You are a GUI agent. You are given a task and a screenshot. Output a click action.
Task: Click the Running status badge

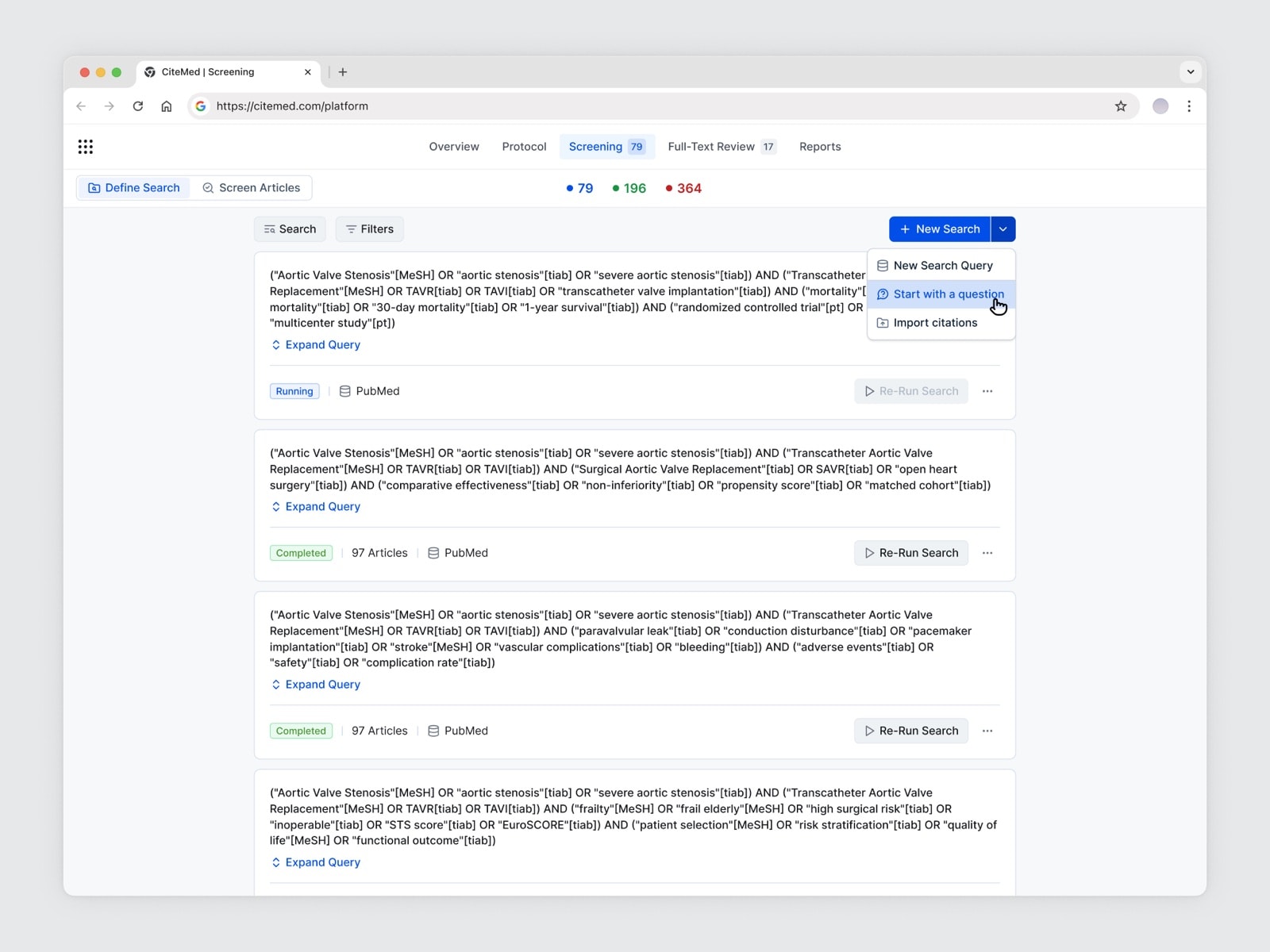[x=294, y=391]
